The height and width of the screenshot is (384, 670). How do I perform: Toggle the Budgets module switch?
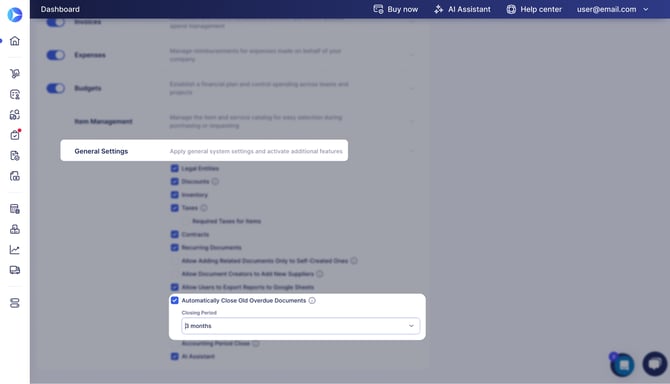[x=56, y=88]
